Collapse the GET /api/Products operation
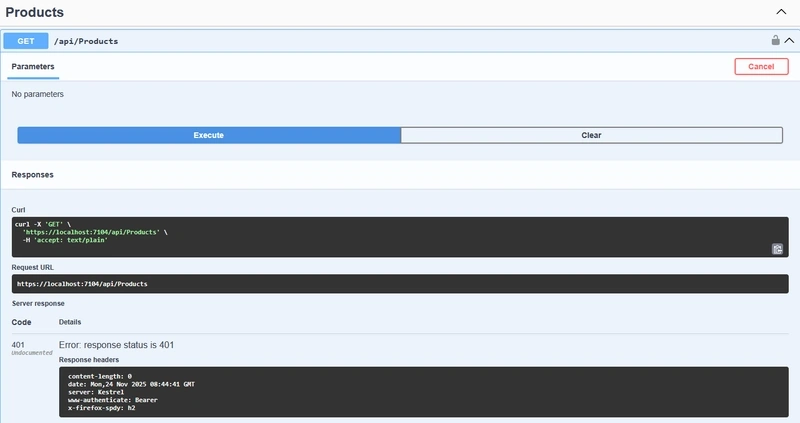 tap(789, 40)
